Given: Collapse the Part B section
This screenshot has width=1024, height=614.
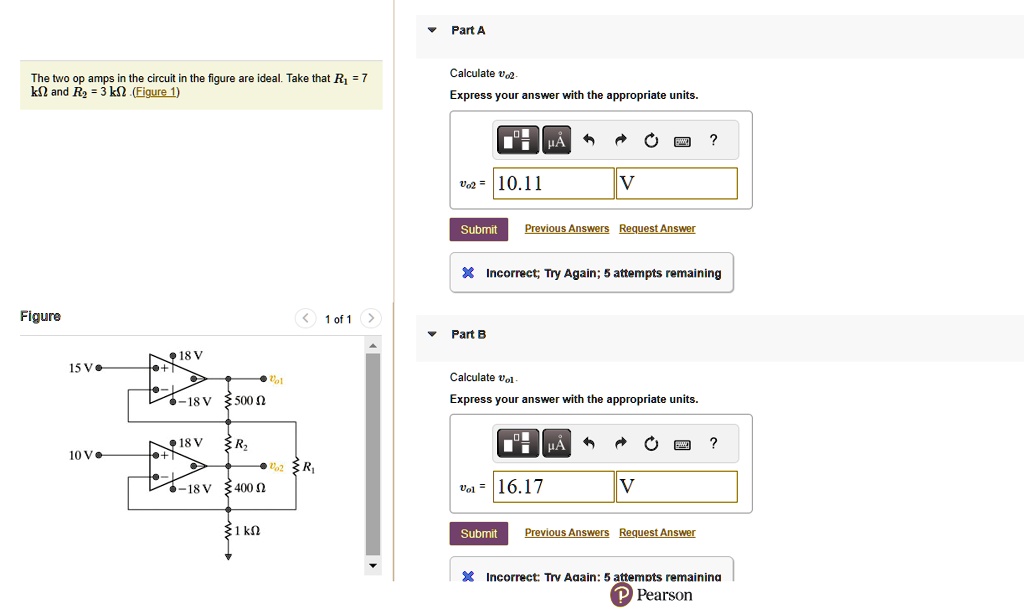Looking at the screenshot, I should 430,334.
